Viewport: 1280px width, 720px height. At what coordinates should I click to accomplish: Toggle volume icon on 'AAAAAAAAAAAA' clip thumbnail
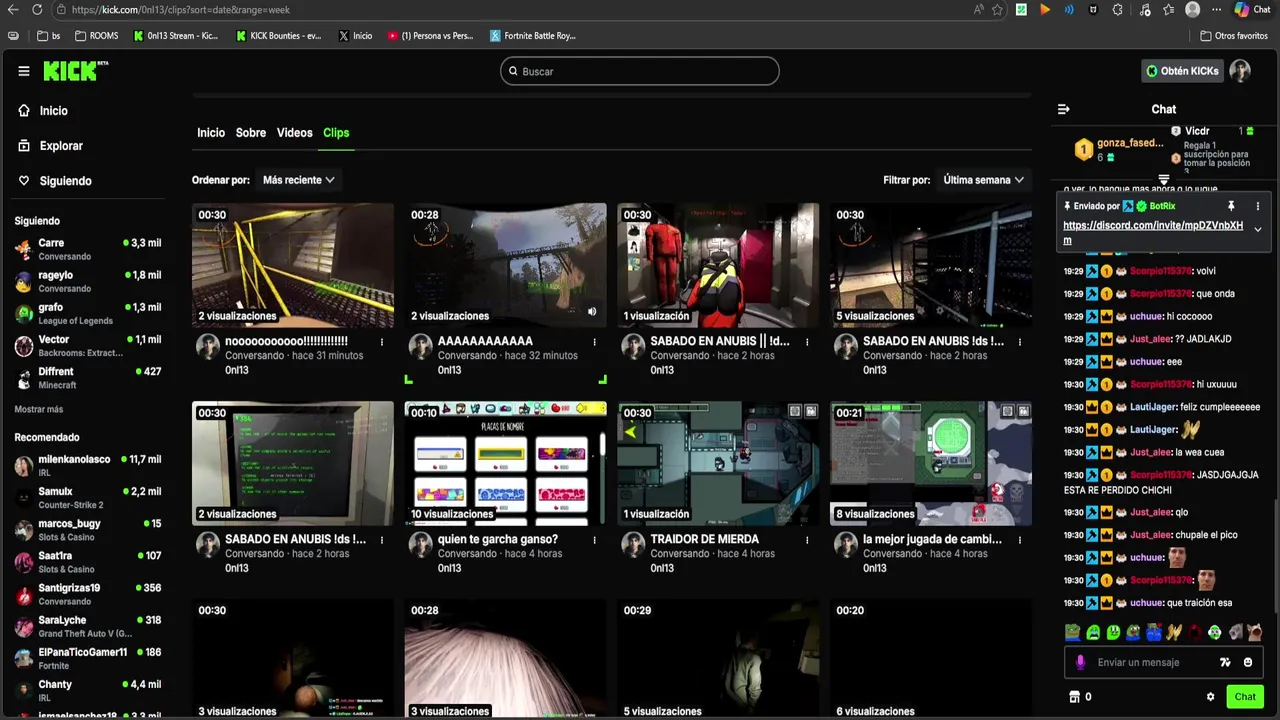pyautogui.click(x=592, y=312)
